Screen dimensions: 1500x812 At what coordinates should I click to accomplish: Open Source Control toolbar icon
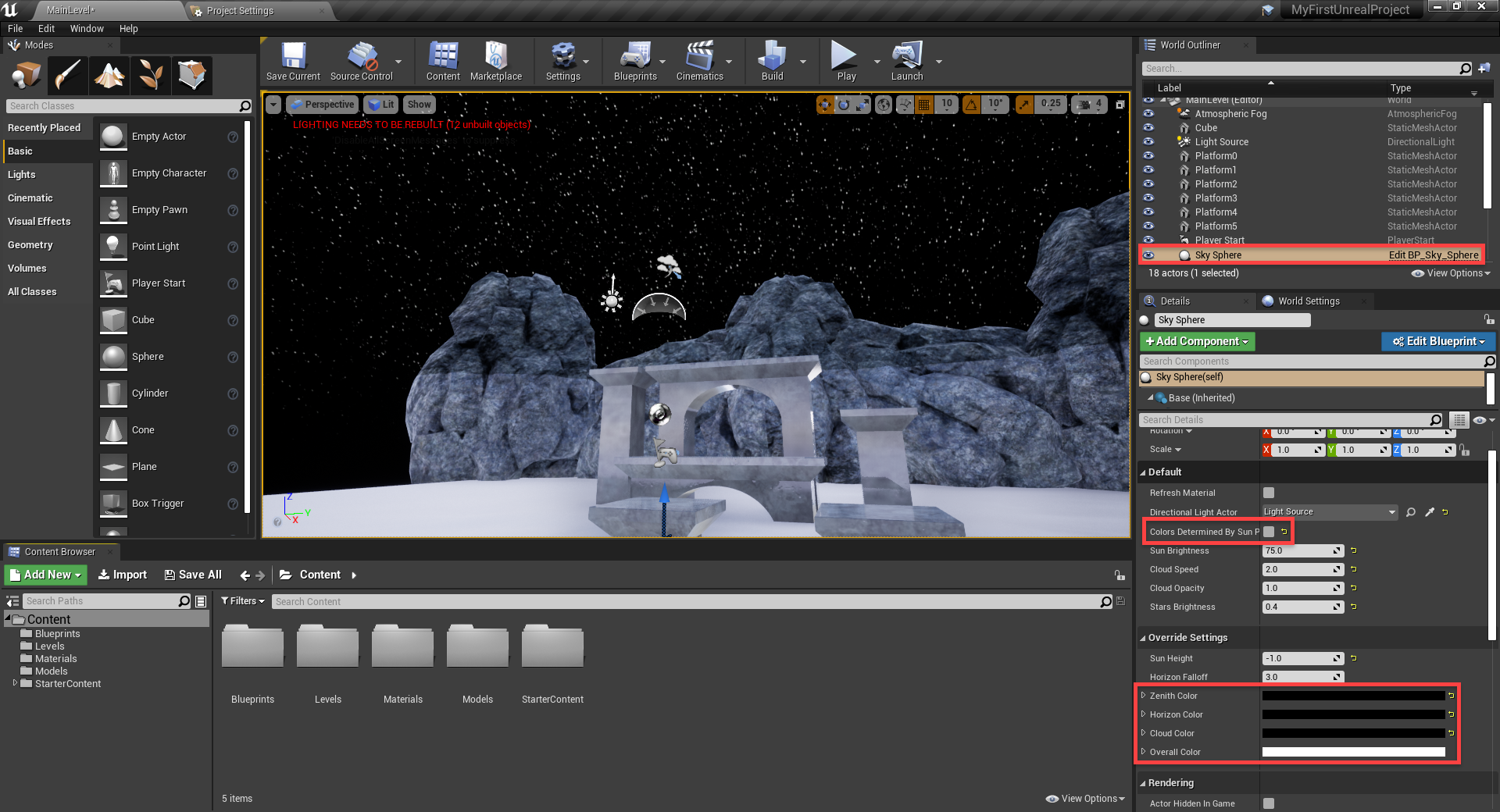click(362, 61)
